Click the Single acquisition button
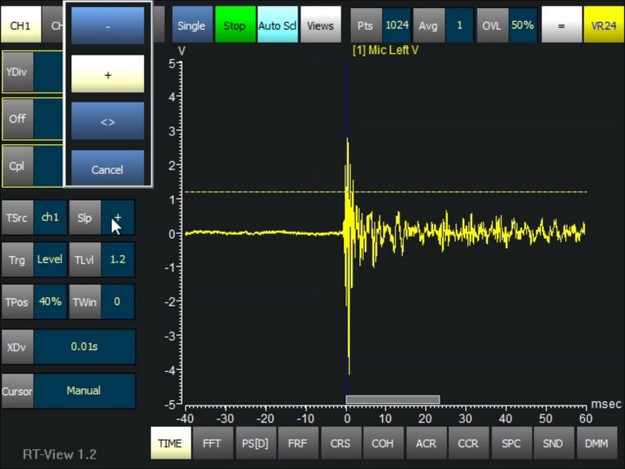Screen dimensions: 625x469 [191, 25]
